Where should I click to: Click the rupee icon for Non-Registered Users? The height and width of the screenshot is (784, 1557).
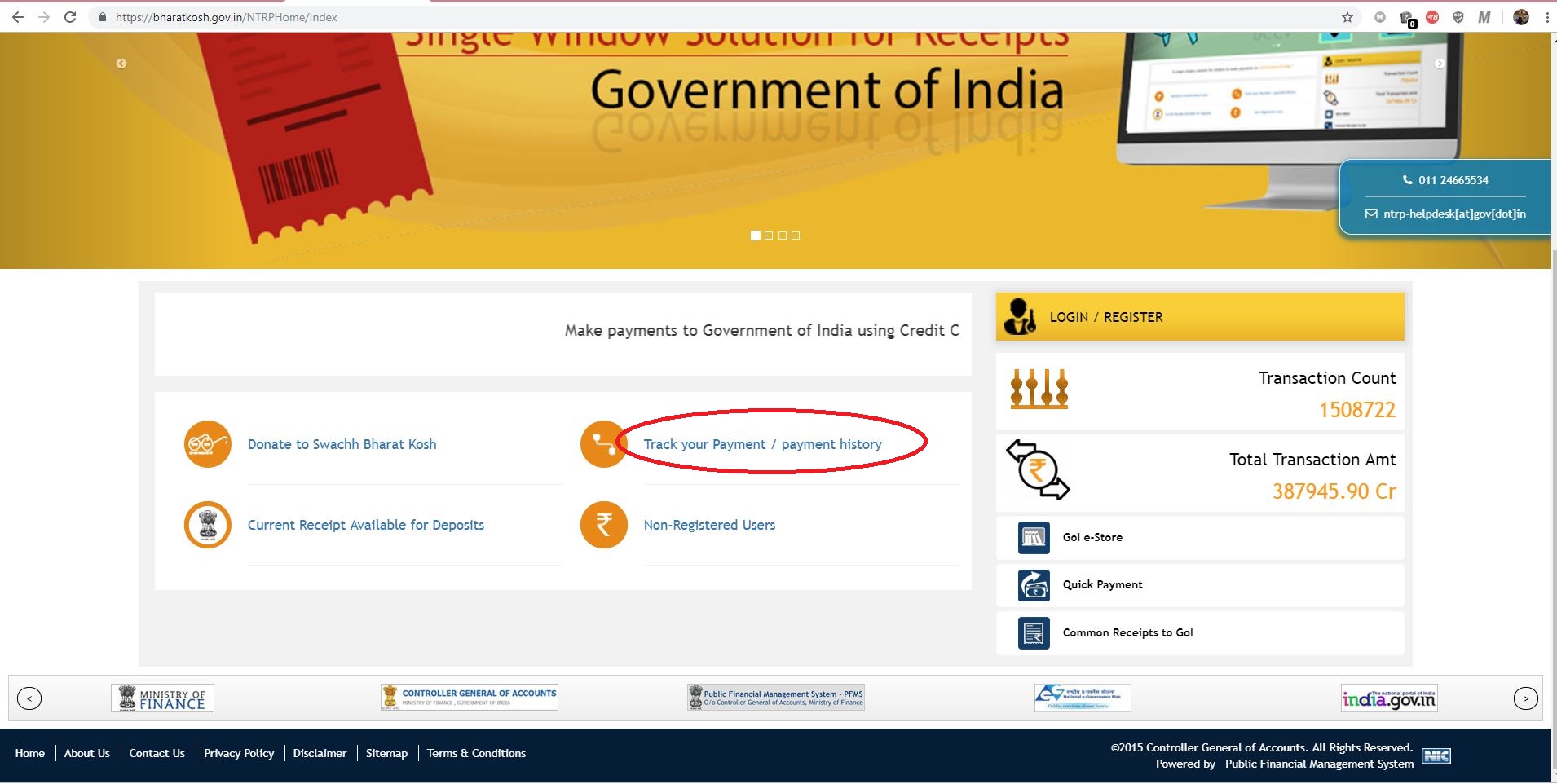tap(603, 525)
